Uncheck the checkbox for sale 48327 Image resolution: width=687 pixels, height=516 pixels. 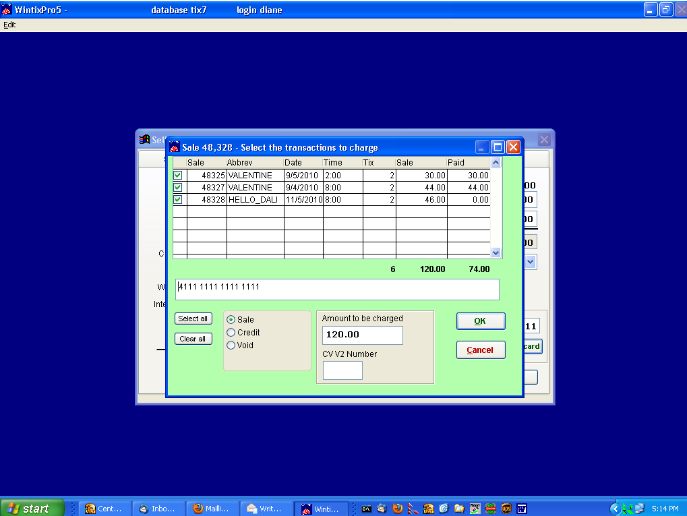178,187
